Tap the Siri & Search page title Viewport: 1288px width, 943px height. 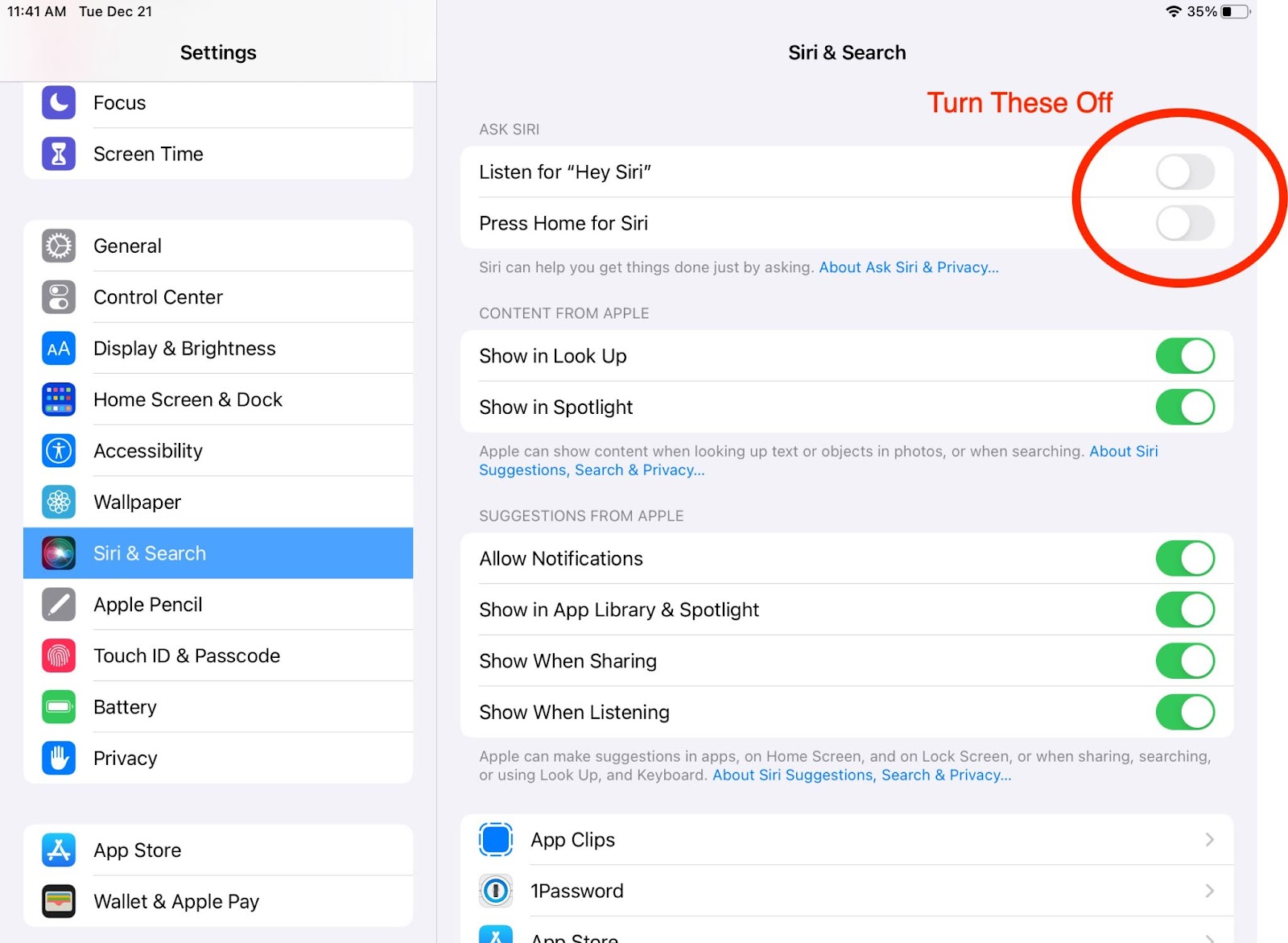click(x=847, y=53)
